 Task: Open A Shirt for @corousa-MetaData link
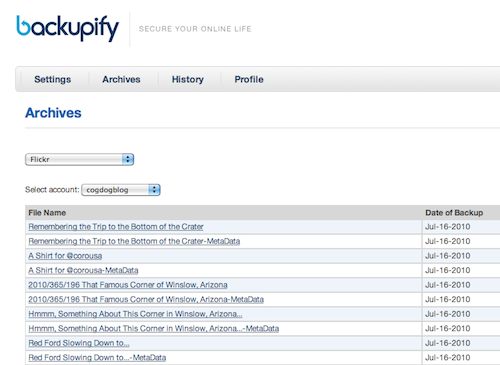83,270
